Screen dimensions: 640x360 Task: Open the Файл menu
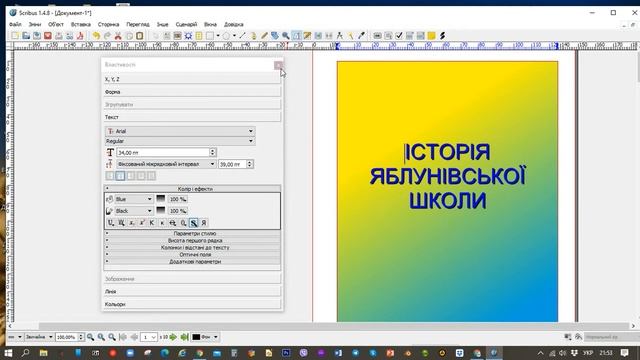[15, 24]
